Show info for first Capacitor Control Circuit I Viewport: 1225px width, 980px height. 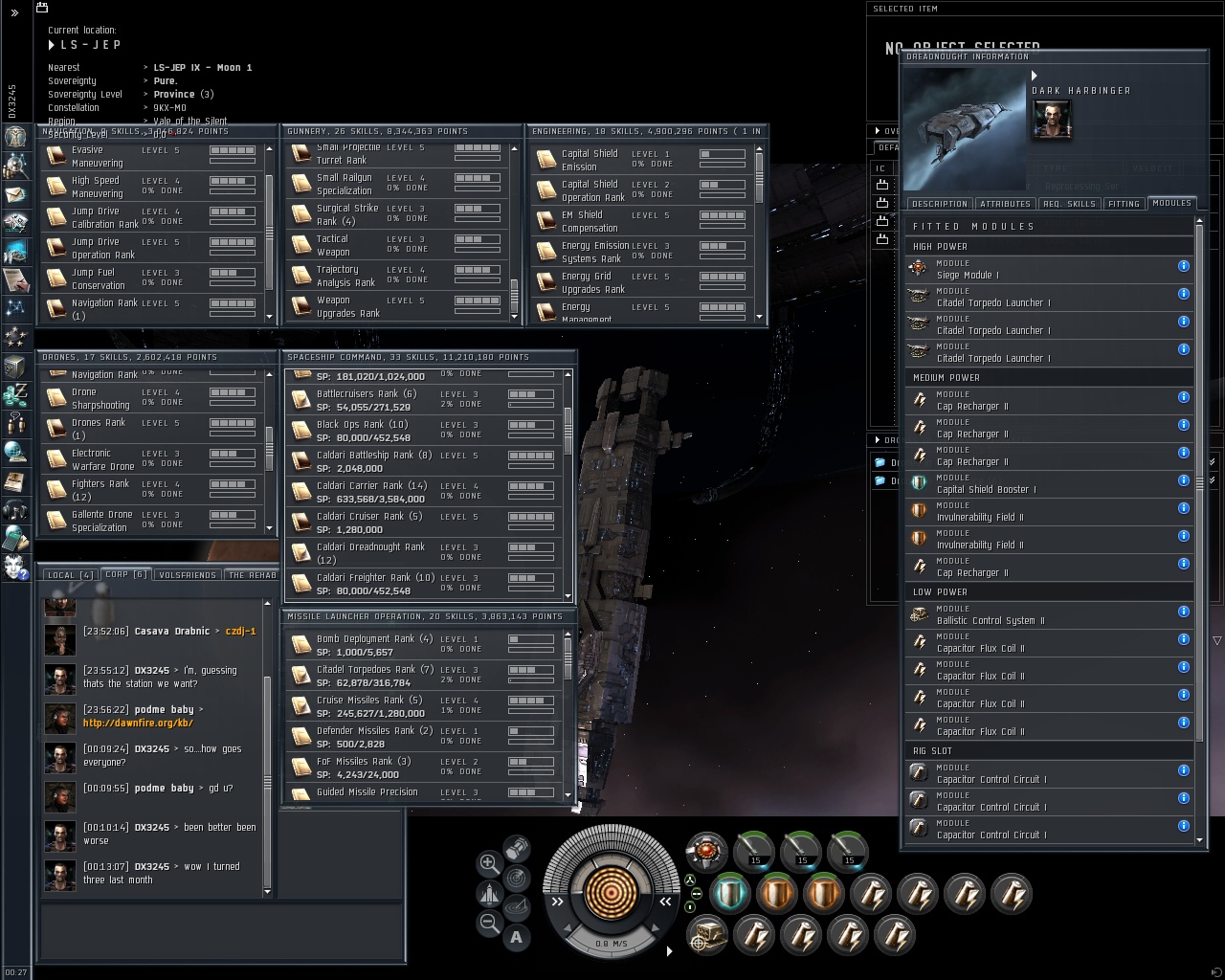click(x=1184, y=771)
